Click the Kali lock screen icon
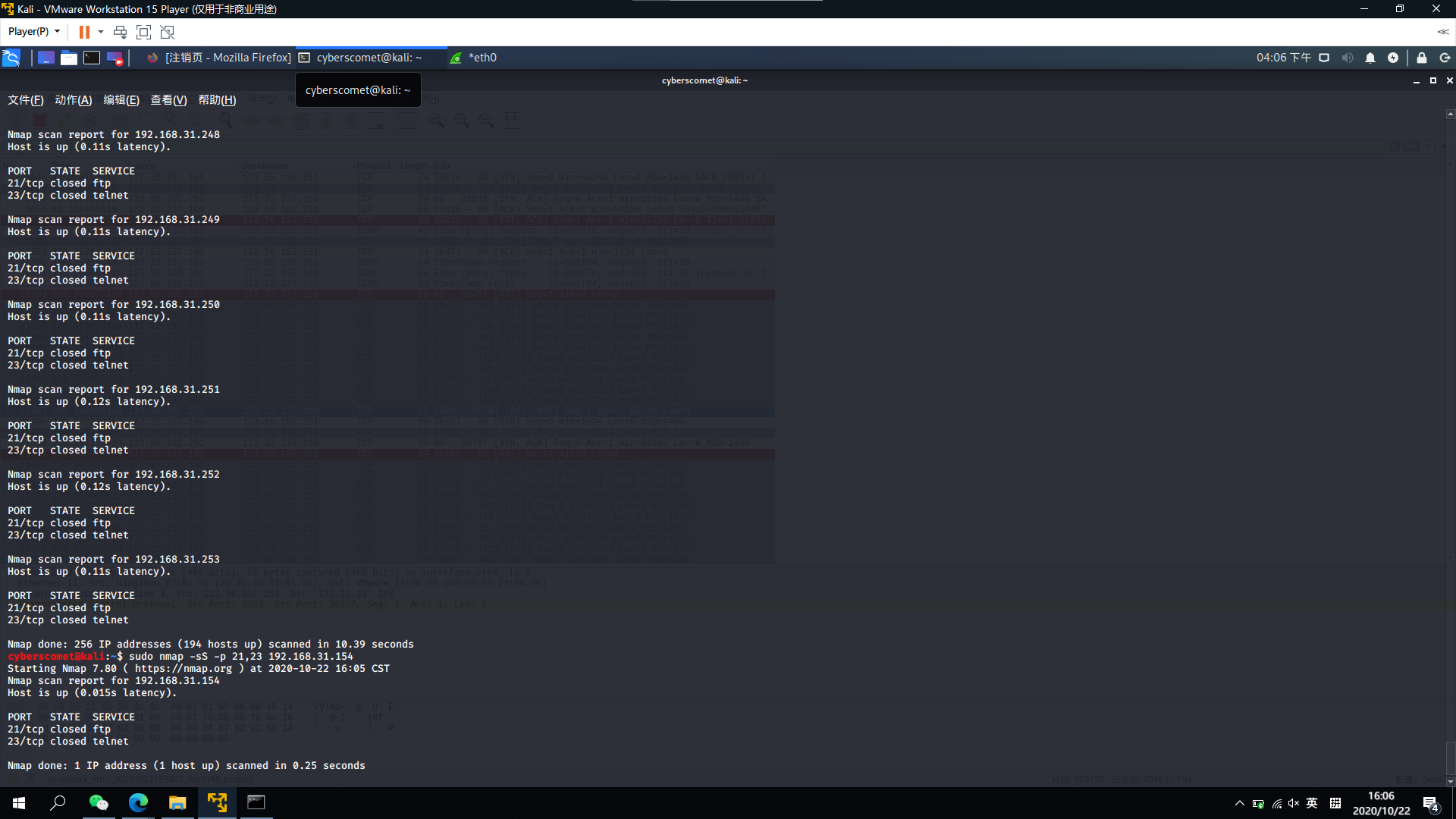Image resolution: width=1456 pixels, height=819 pixels. coord(1422,58)
